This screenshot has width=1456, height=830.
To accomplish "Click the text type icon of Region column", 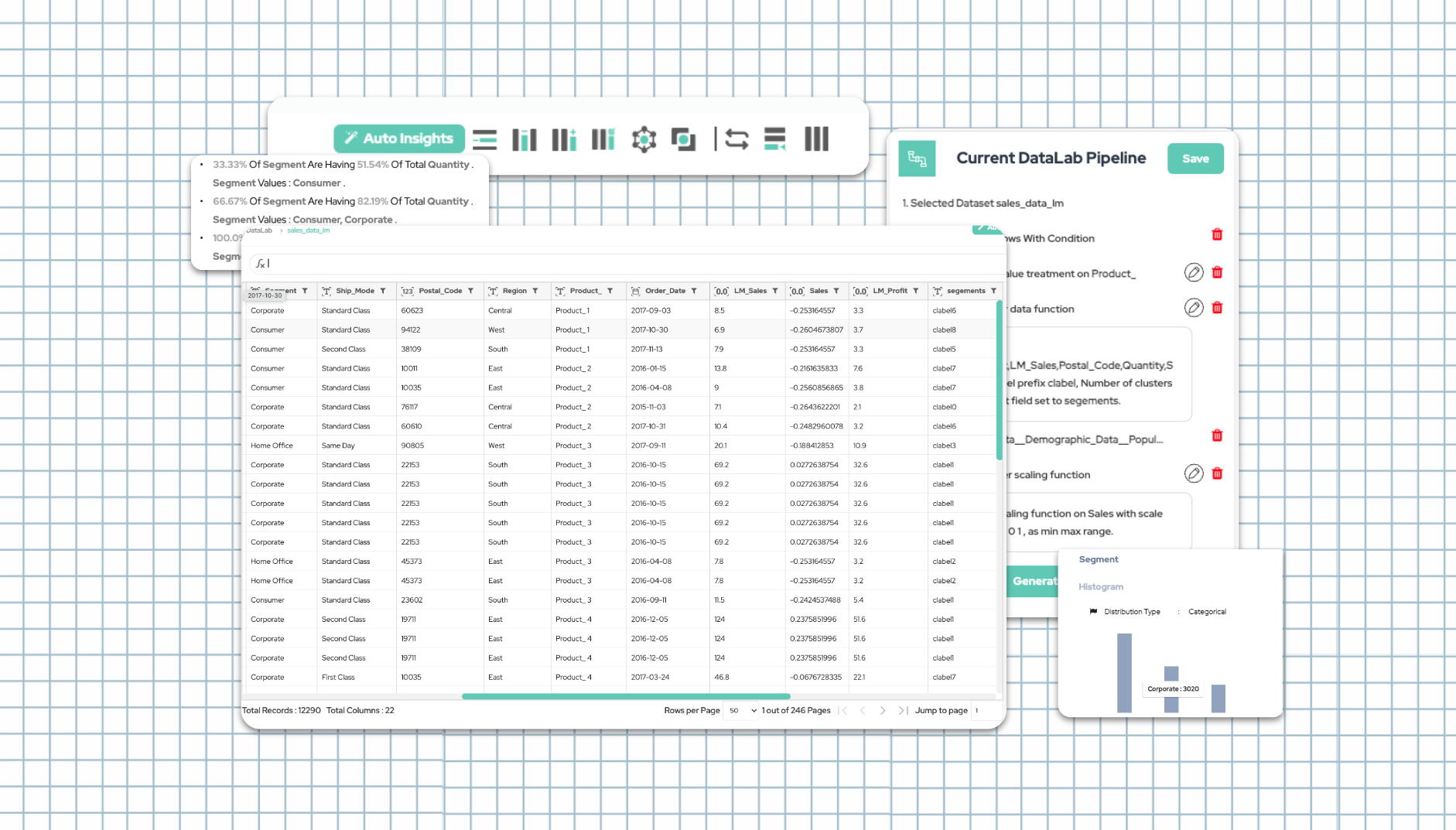I will pos(493,291).
